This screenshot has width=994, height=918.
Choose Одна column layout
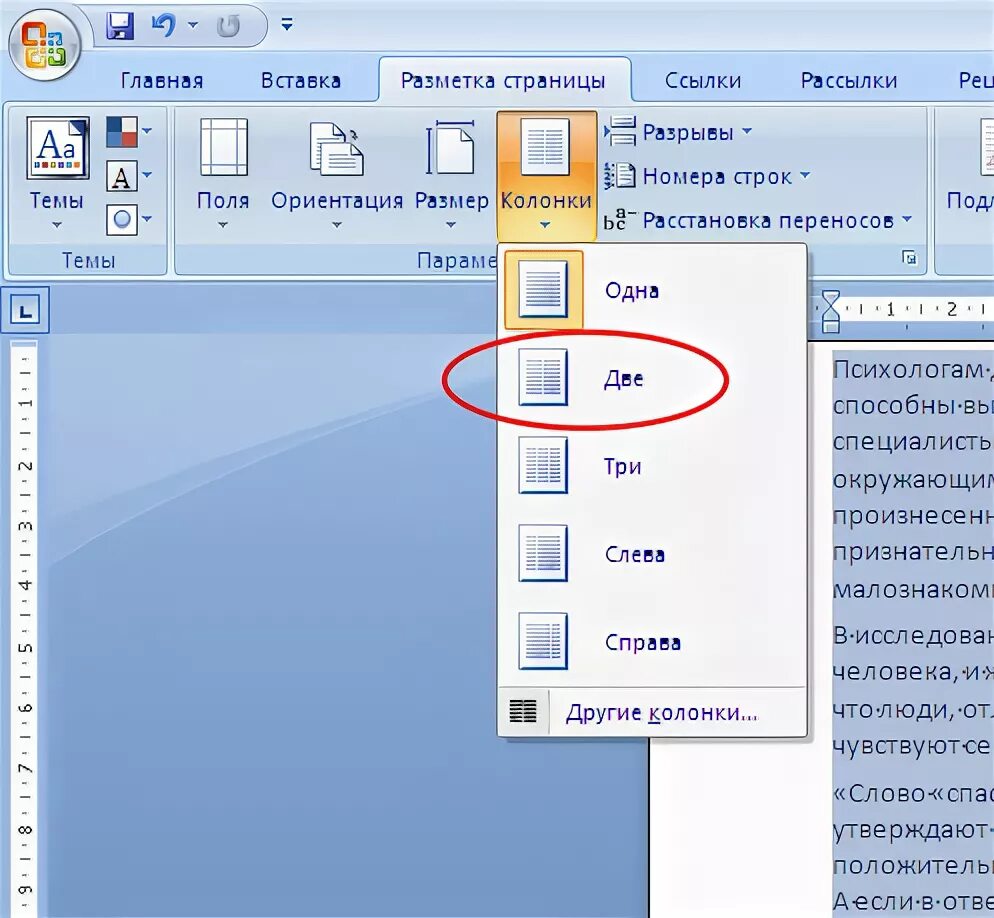tap(652, 290)
